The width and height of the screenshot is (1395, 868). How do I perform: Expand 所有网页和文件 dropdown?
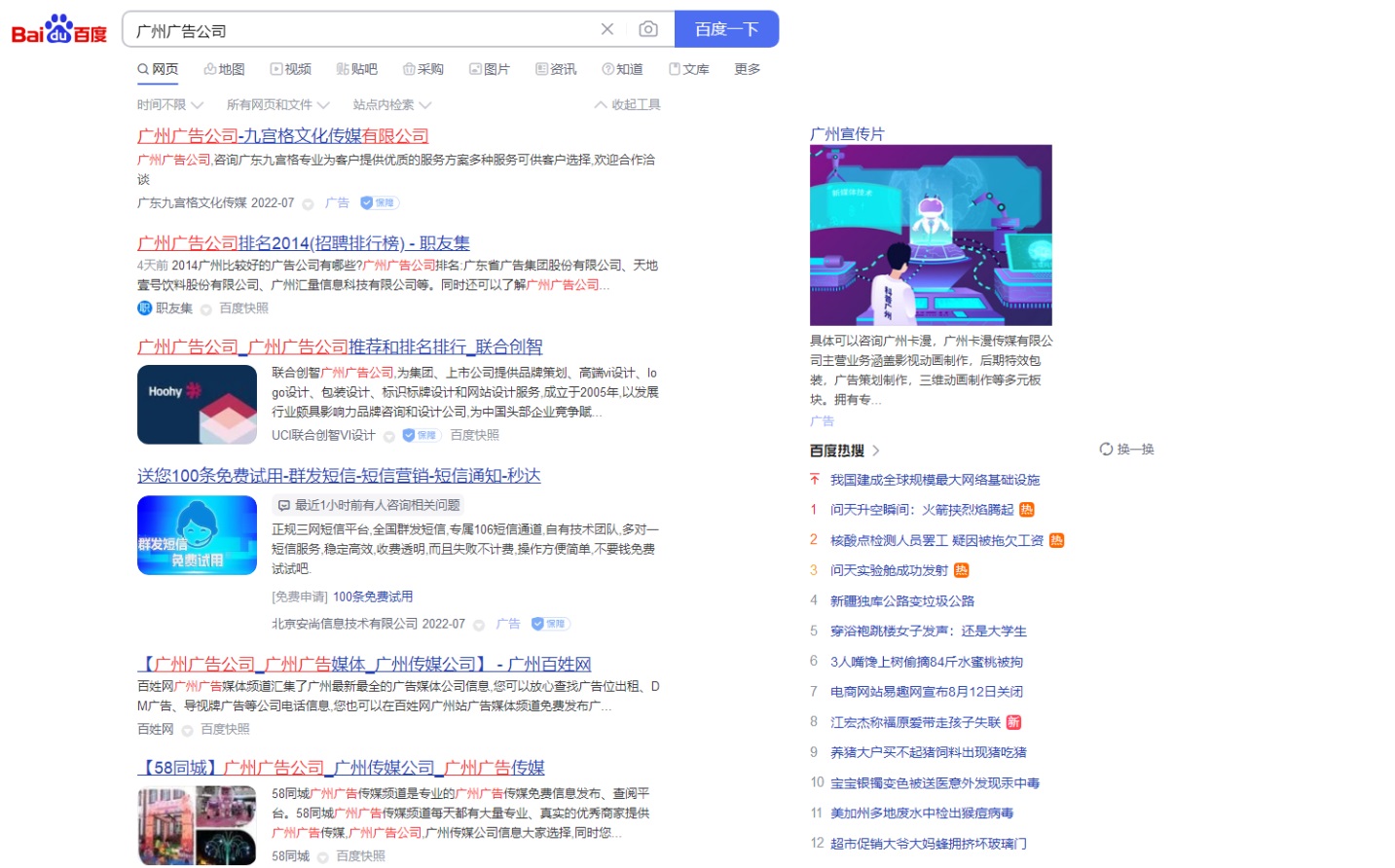pyautogui.click(x=278, y=105)
